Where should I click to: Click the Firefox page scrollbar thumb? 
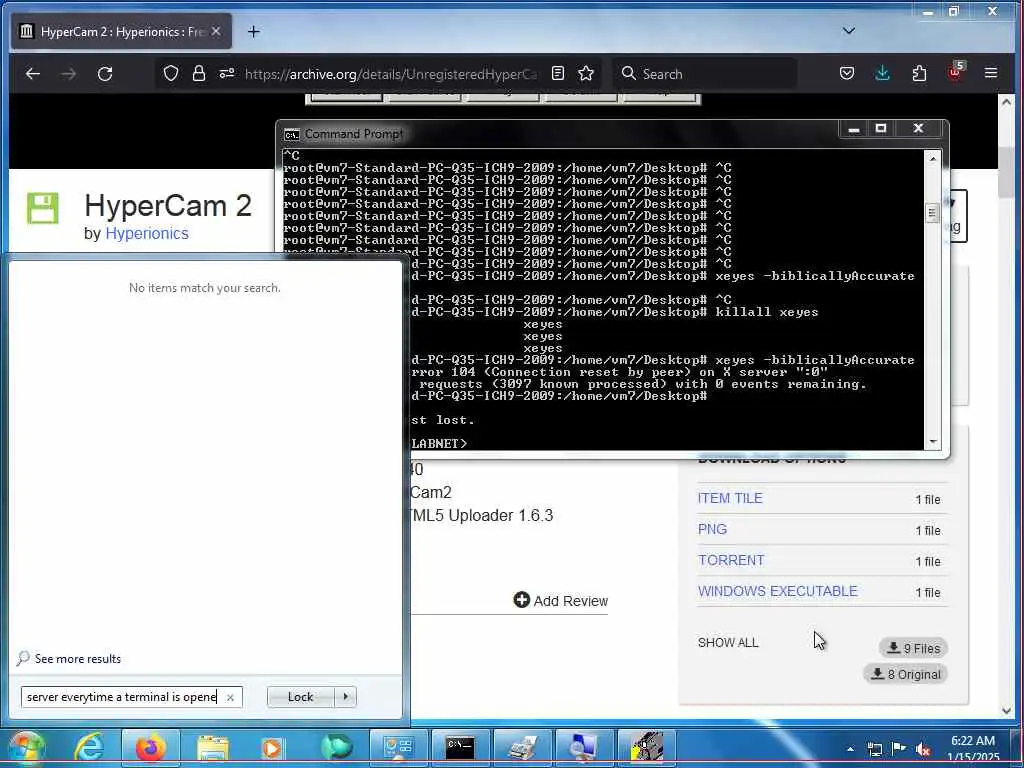pos(1006,172)
